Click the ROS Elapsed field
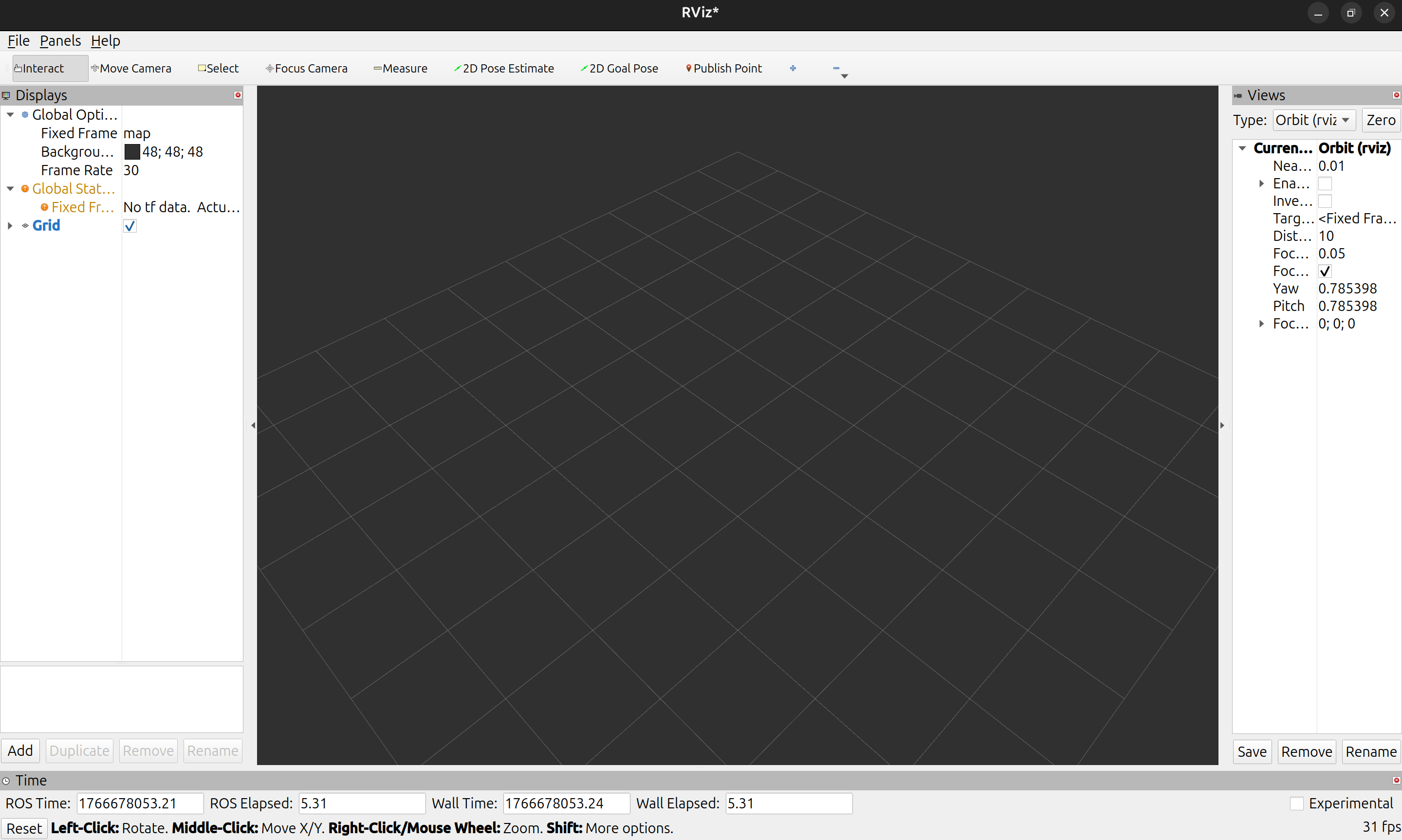1402x840 pixels. click(362, 804)
